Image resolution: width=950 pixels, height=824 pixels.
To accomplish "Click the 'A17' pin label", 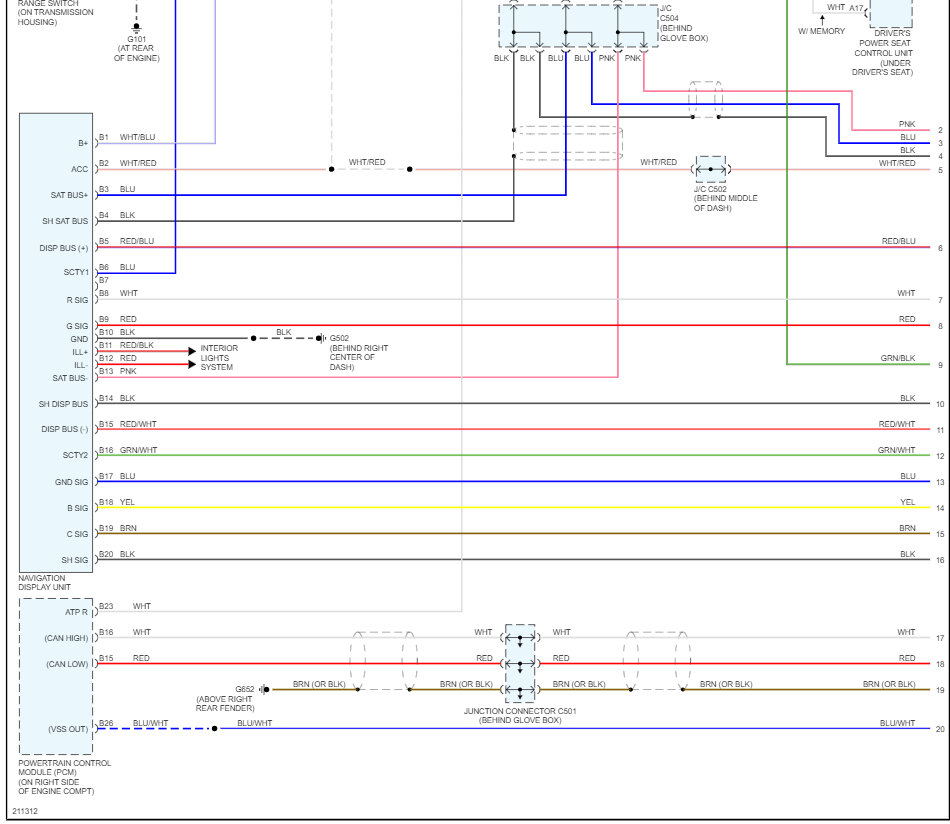I will (856, 8).
